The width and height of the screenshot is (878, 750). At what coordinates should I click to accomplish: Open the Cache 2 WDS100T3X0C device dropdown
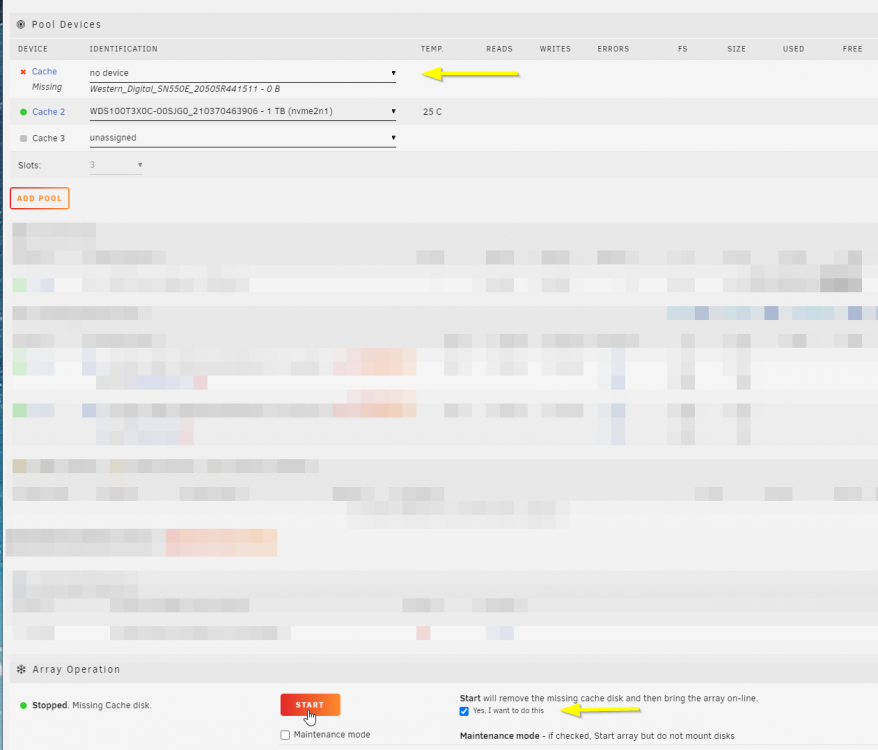[x=242, y=111]
